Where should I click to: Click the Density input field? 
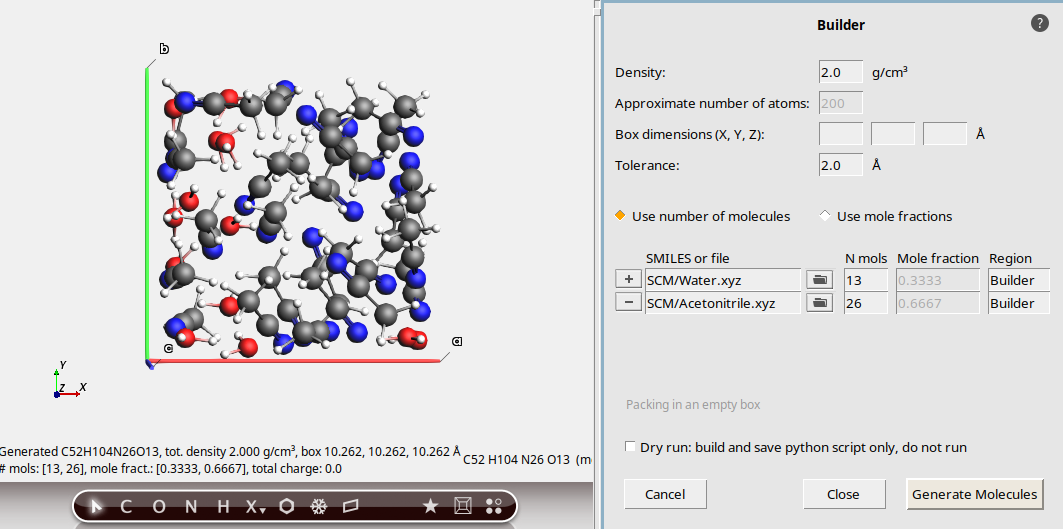(x=840, y=73)
